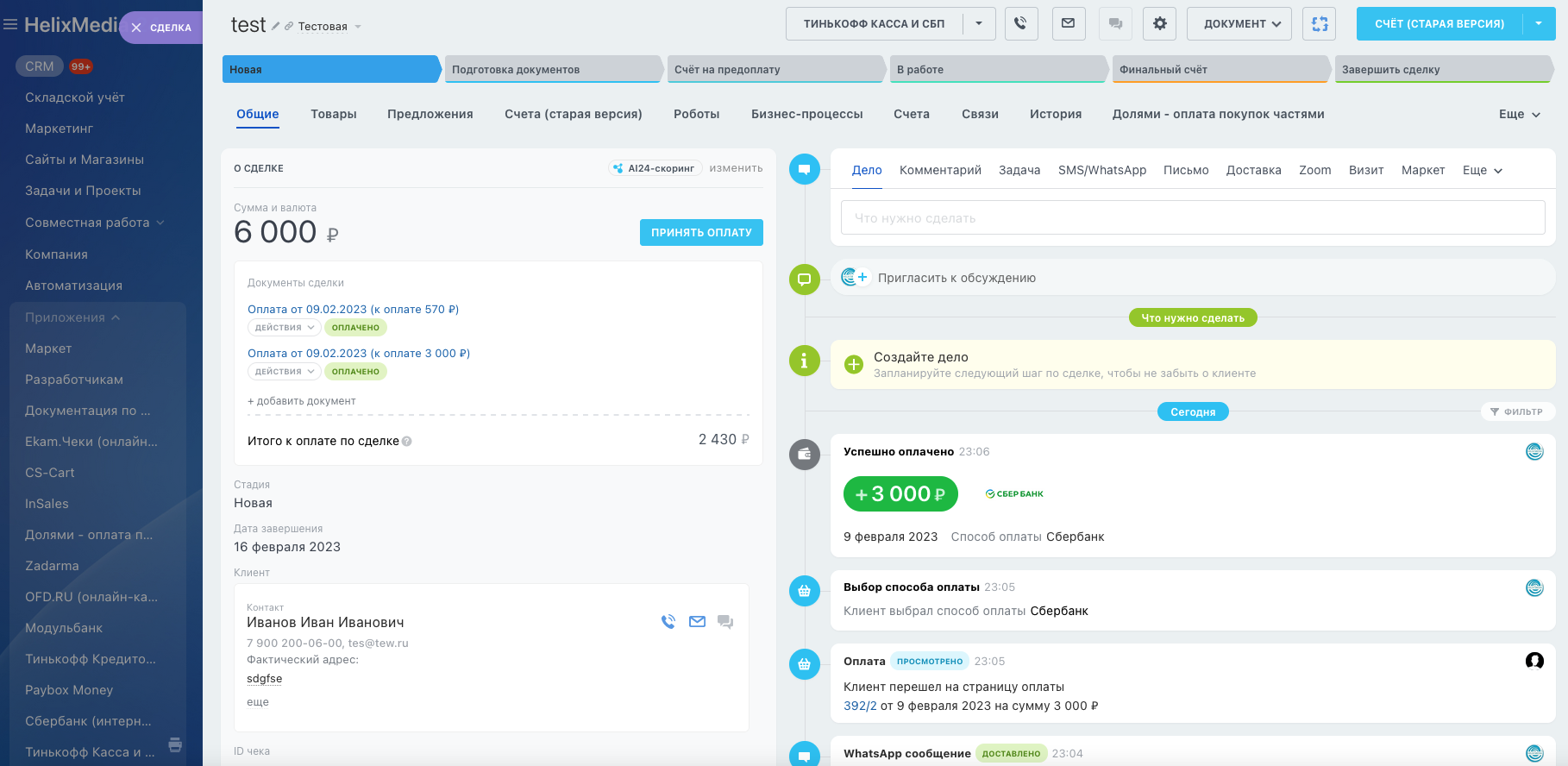Click basket icon beside Оплата просмотрено entry
Viewport: 1568px width, 766px height.
point(804,664)
